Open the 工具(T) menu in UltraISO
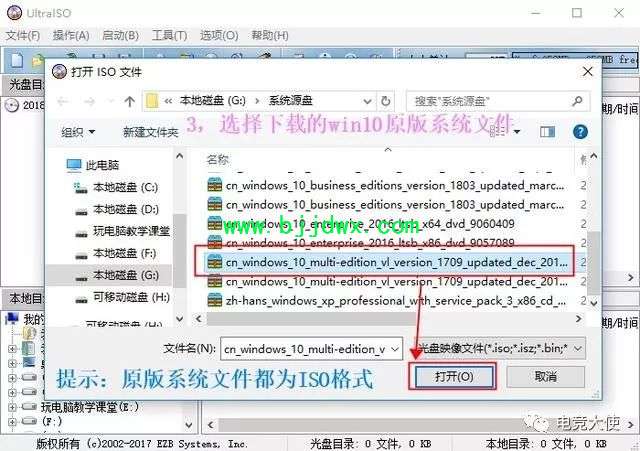Viewport: 640px width, 451px height. [x=169, y=36]
